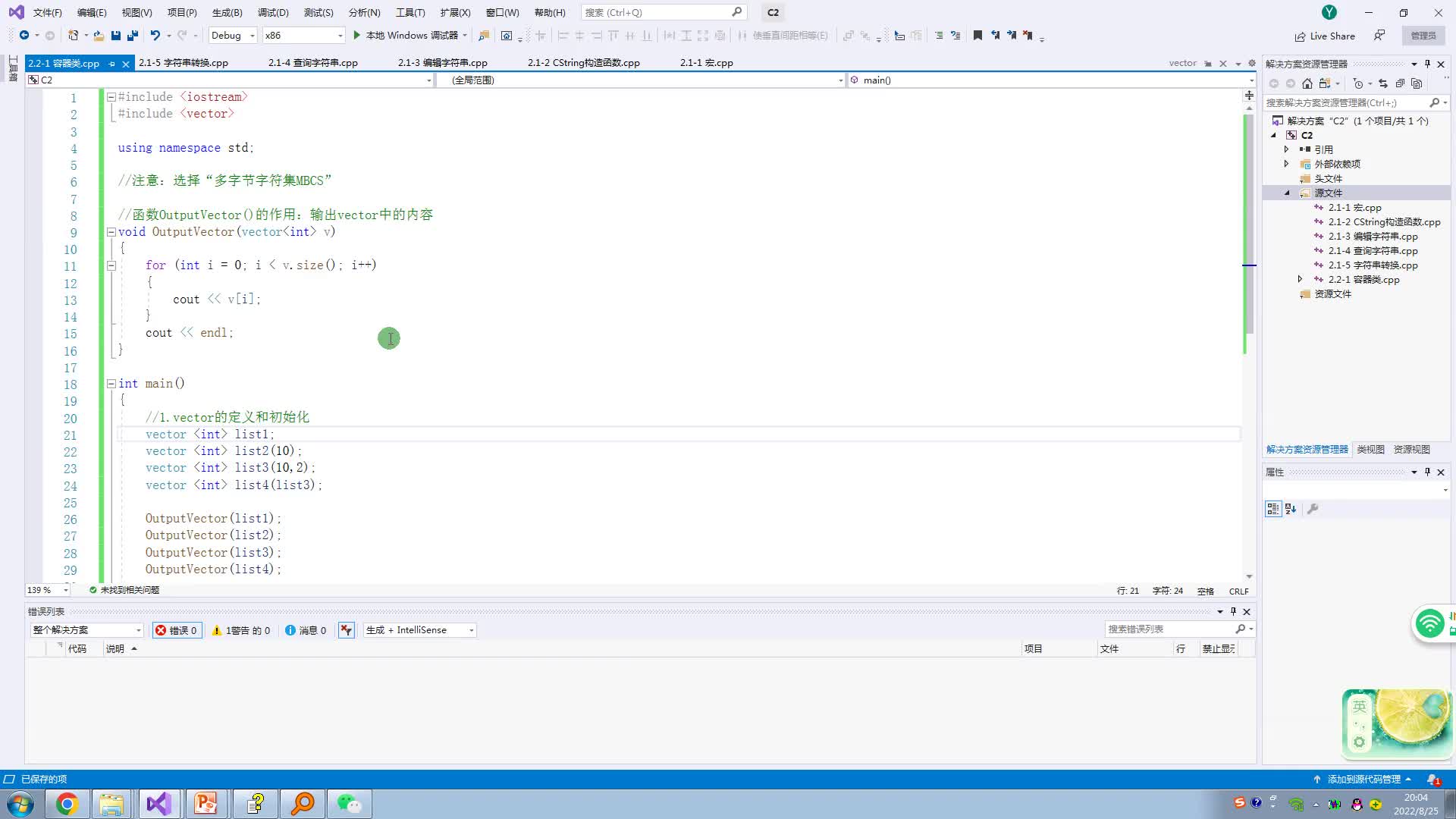Pin the 2.2-1 容器类.cpp tab

point(111,64)
